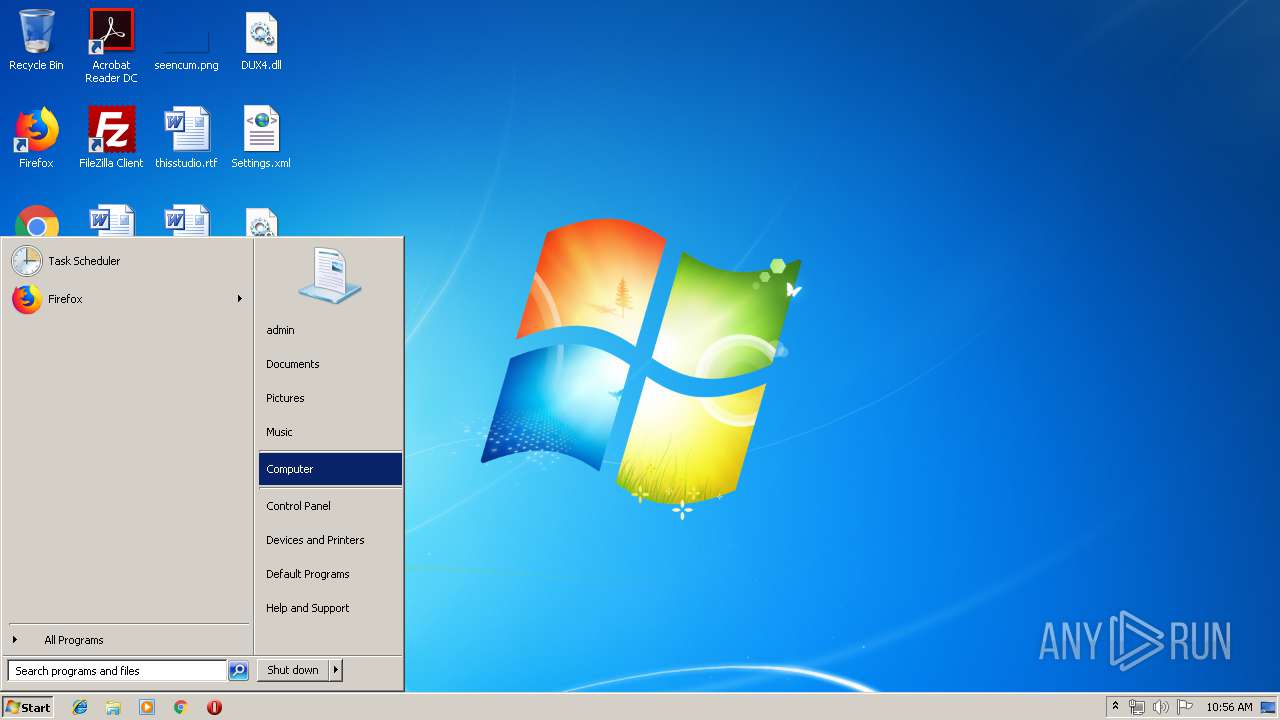This screenshot has height=720, width=1280.
Task: Open Firefox shortcut on the desktop
Action: pos(36,138)
